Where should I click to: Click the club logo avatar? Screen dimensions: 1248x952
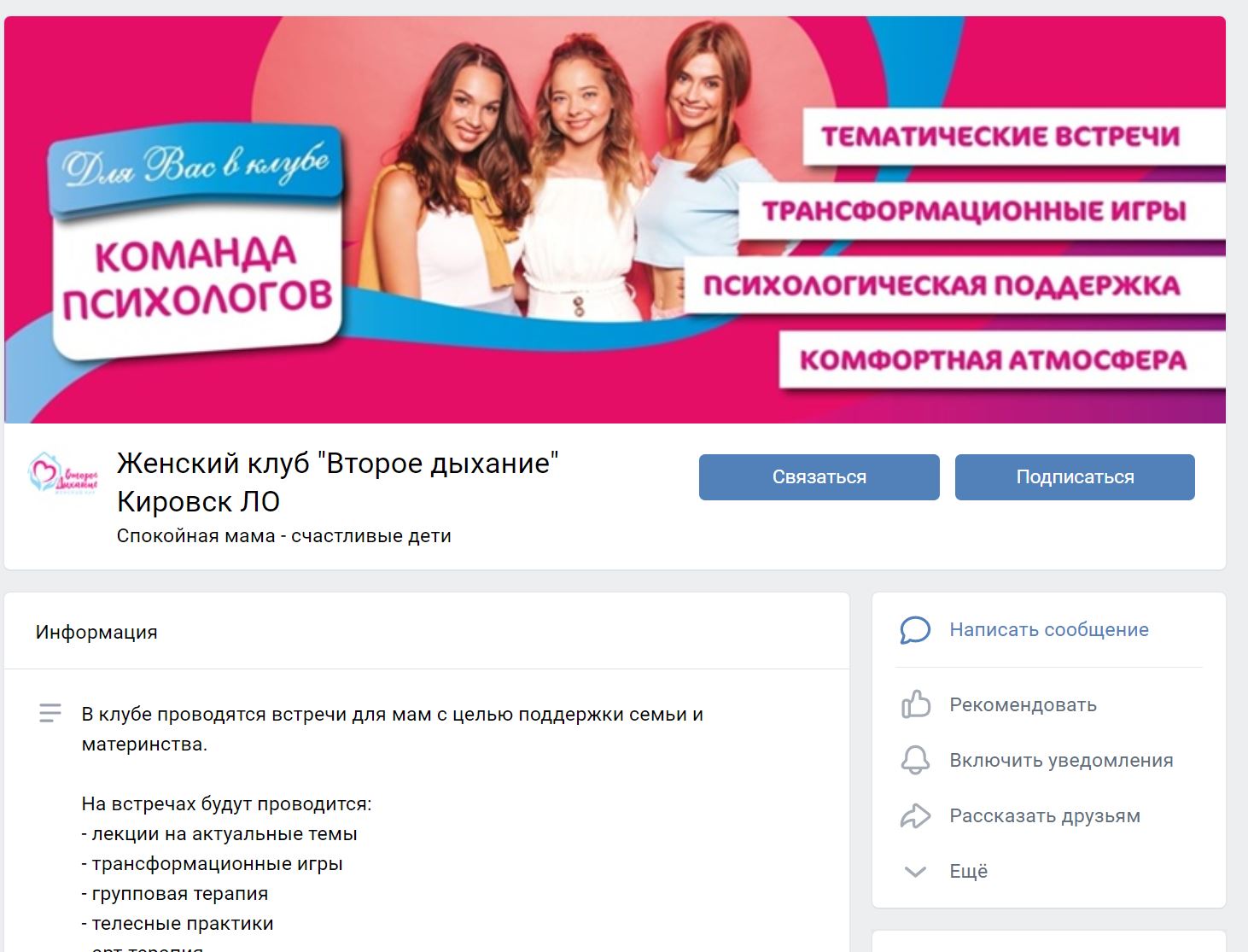63,473
